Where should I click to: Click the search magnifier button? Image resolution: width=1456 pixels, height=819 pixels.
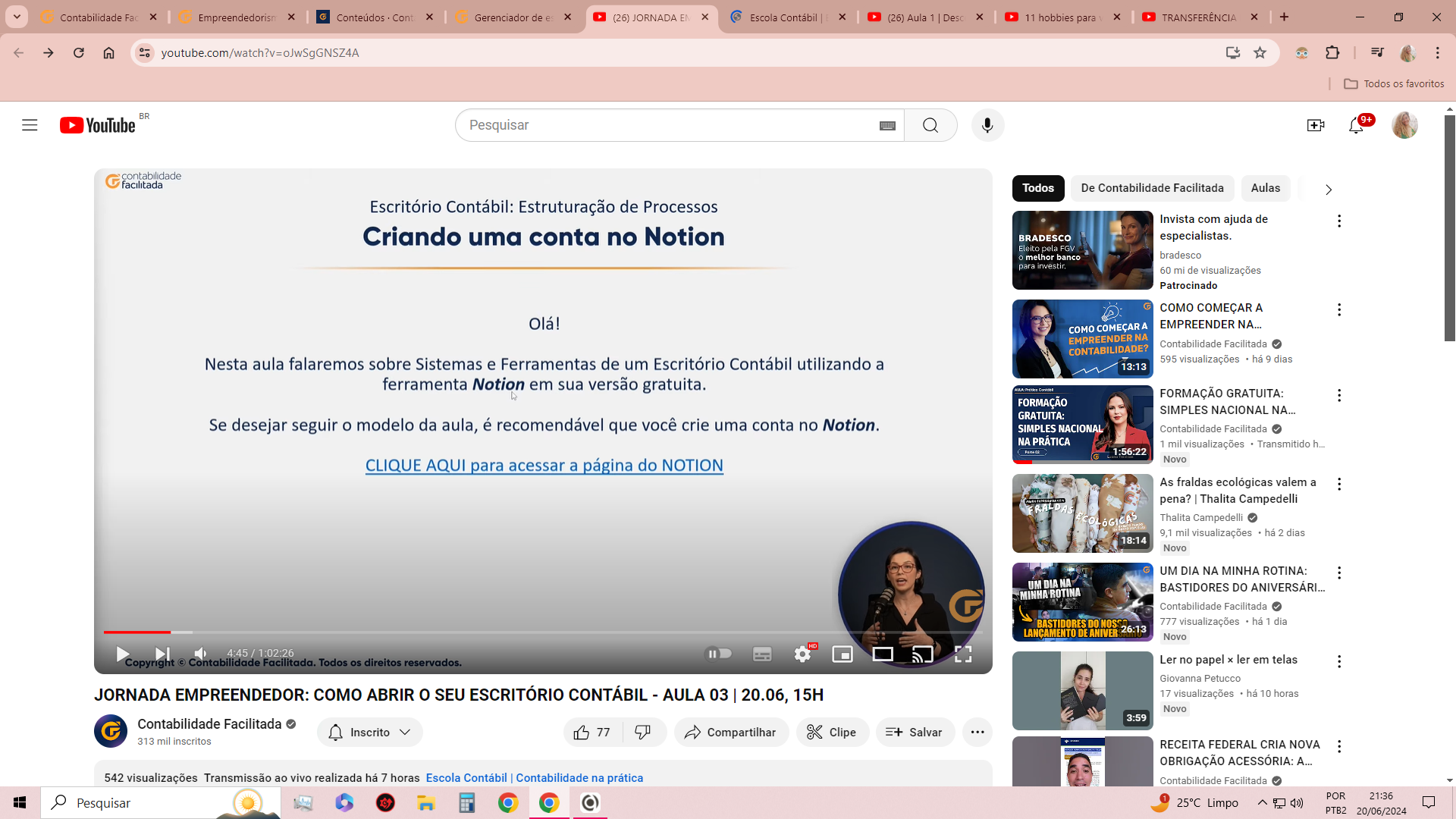(930, 125)
